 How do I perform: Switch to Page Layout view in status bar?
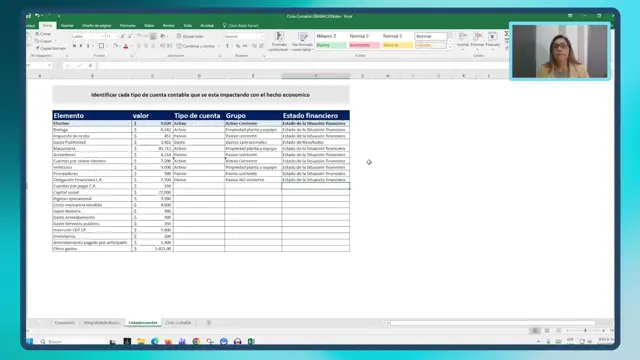(547, 330)
